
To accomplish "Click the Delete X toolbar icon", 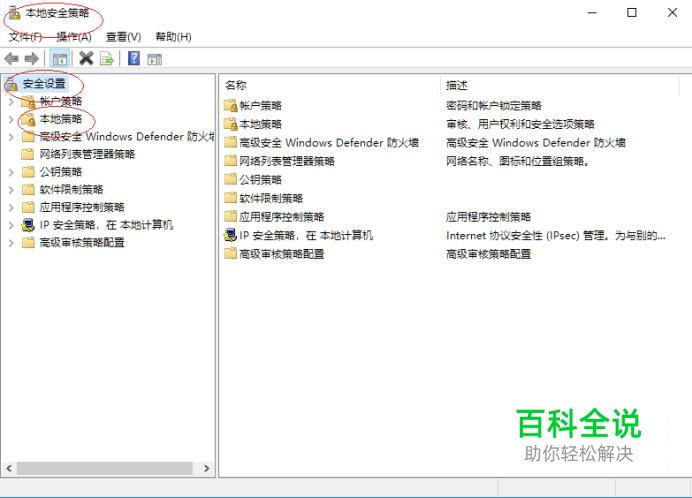I will tap(86, 58).
